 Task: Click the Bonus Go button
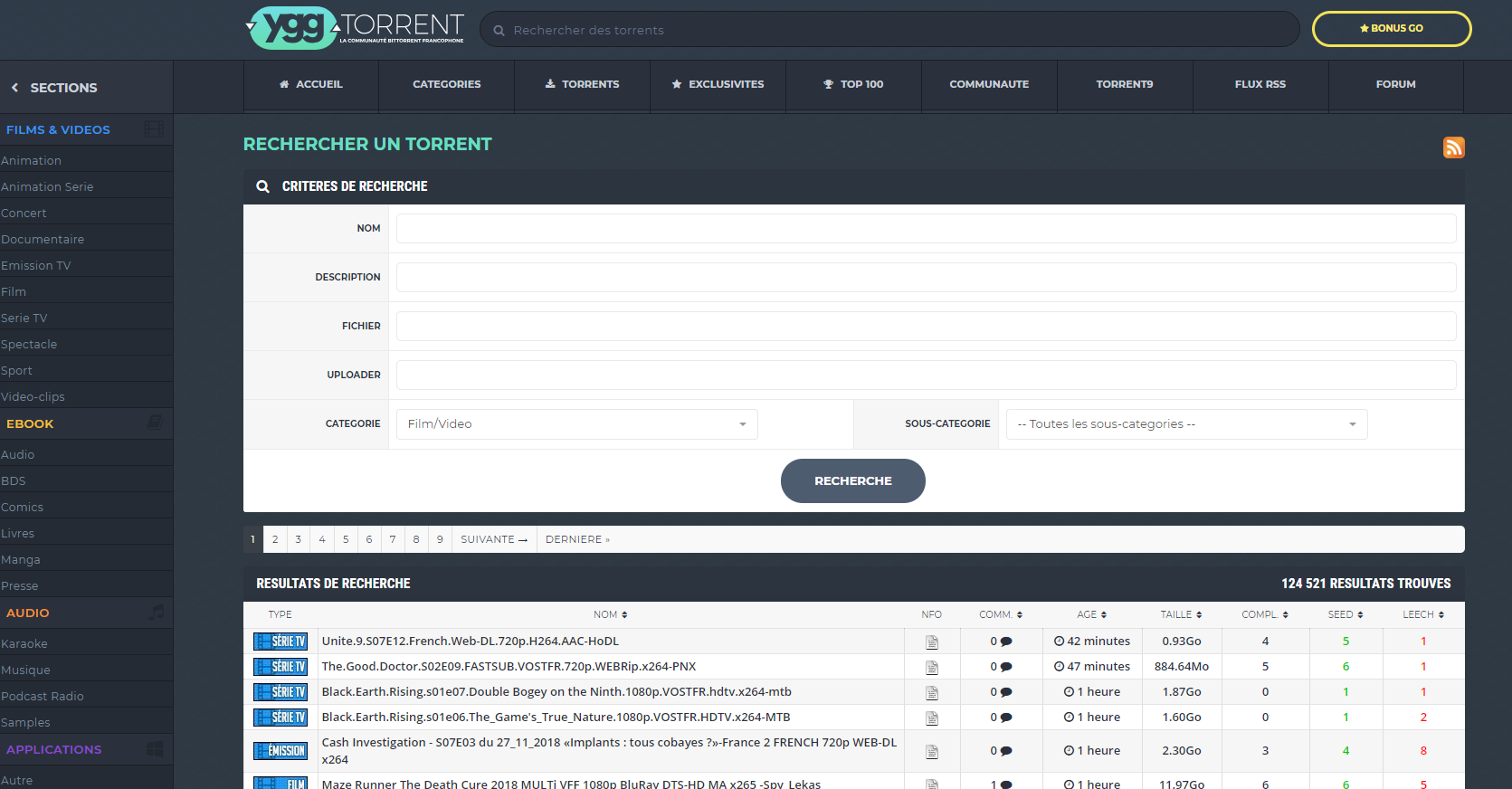[1392, 29]
